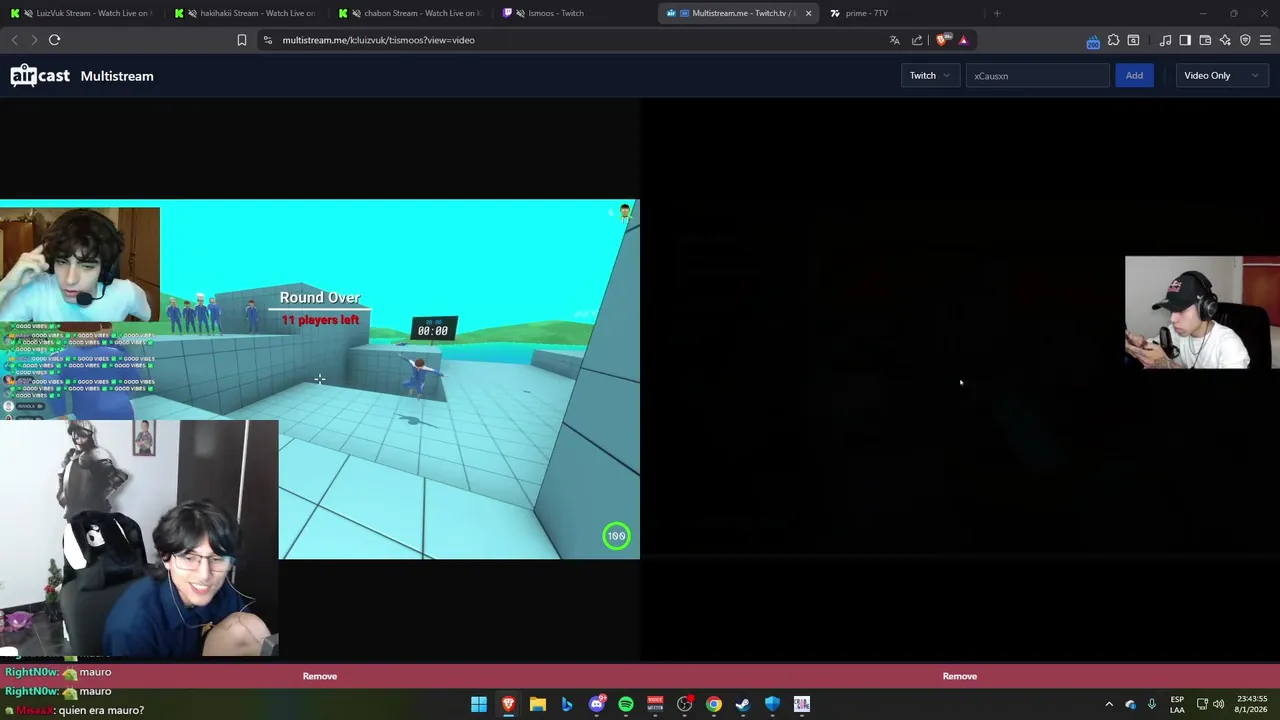1280x720 pixels.
Task: Open Brave Shields lion icon
Action: (x=942, y=40)
